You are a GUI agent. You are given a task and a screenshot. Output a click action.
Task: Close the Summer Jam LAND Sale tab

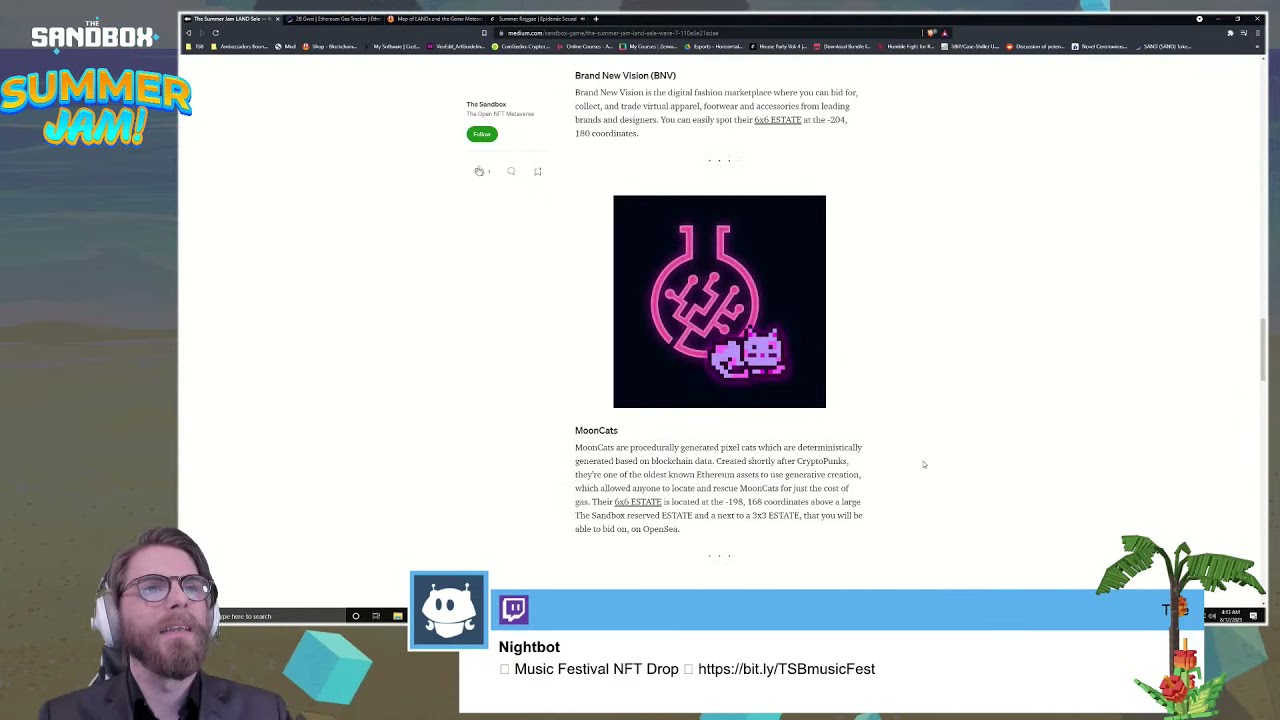pos(277,19)
